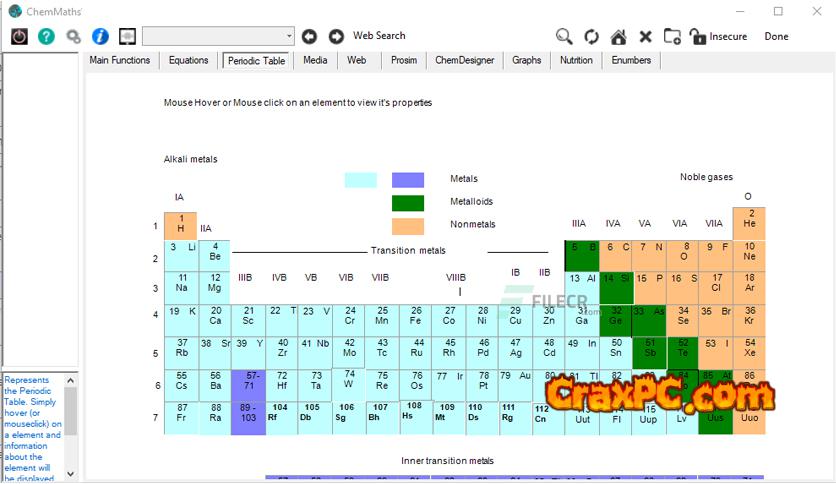Select the Hydrogen (1 H) element cell

coord(181,226)
